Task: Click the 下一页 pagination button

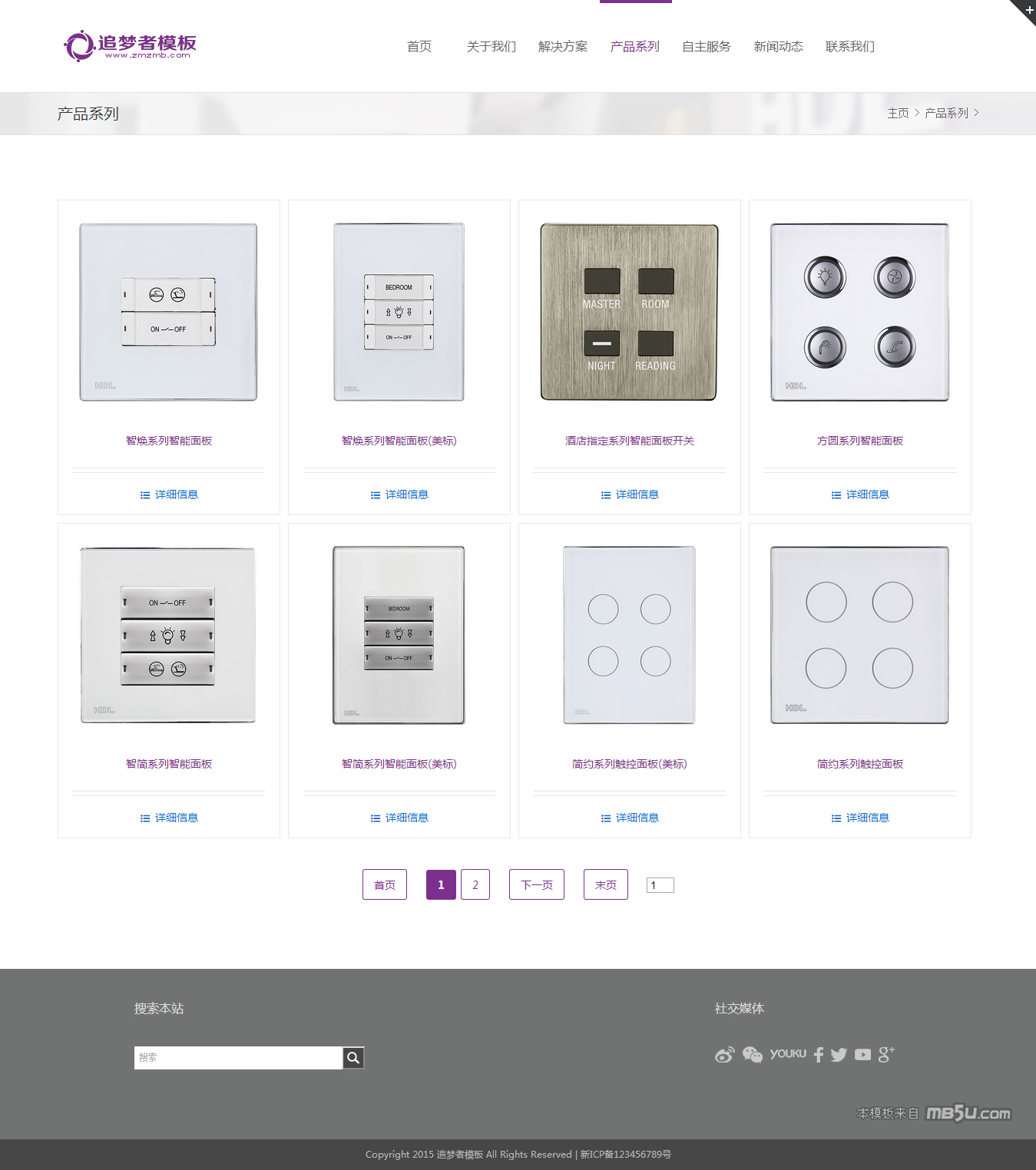Action: point(536,884)
